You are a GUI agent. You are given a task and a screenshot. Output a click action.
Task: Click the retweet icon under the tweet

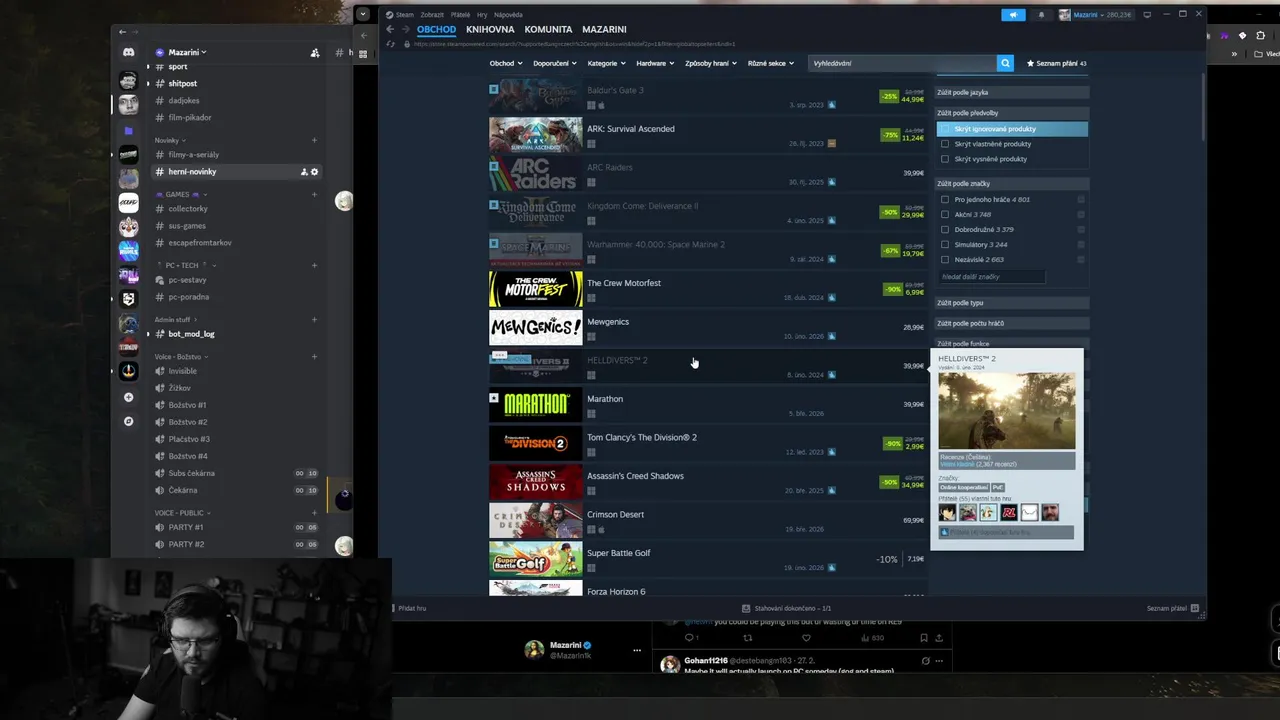coord(747,637)
